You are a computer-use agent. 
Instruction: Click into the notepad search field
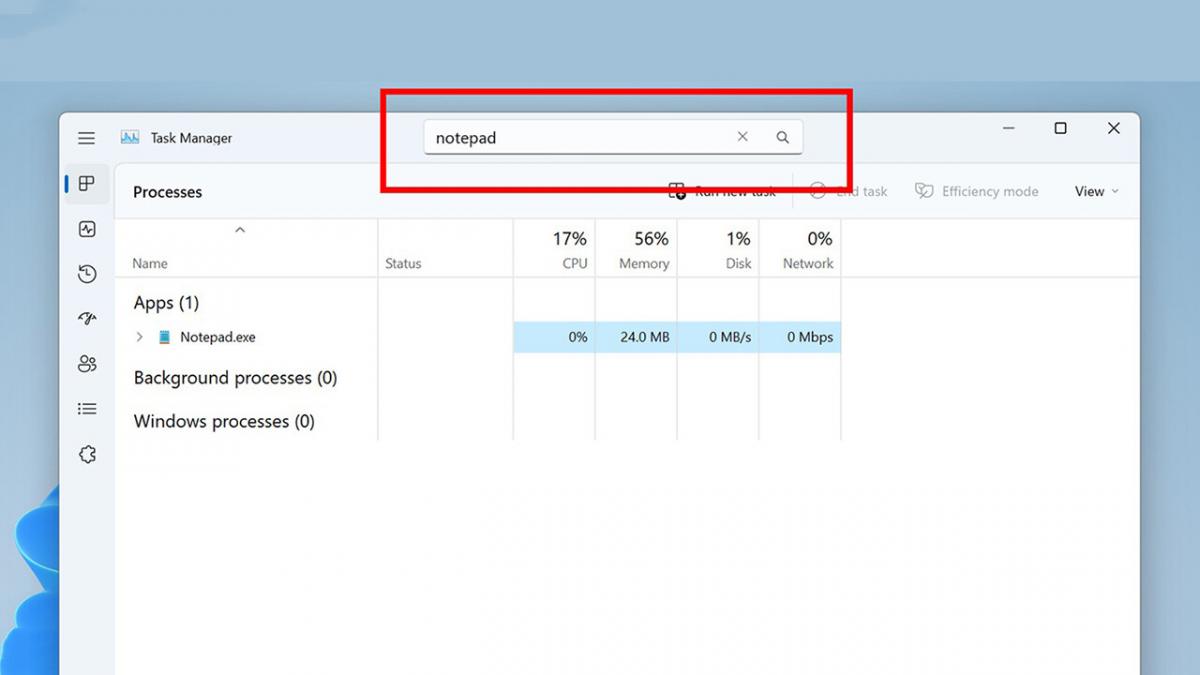[x=570, y=138]
